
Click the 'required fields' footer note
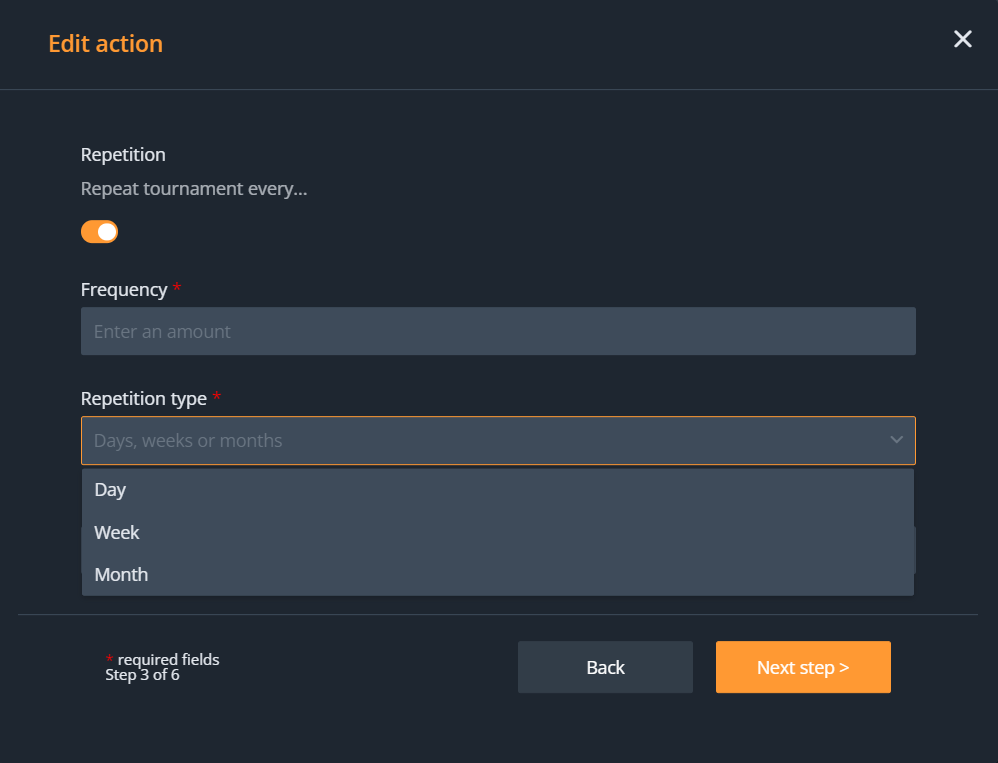click(168, 659)
